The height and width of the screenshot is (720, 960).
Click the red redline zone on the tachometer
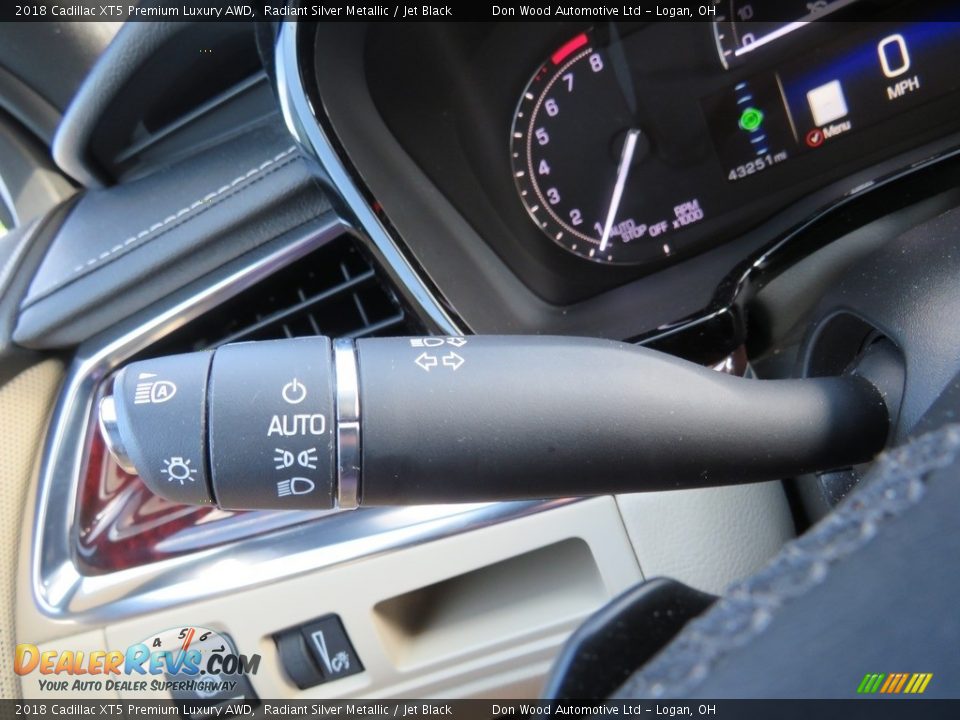click(x=571, y=47)
